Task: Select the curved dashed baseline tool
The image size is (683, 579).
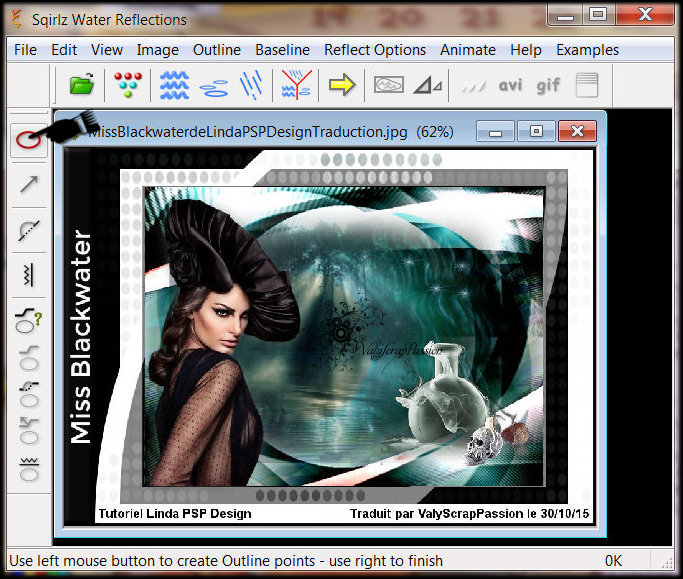Action: tap(29, 230)
